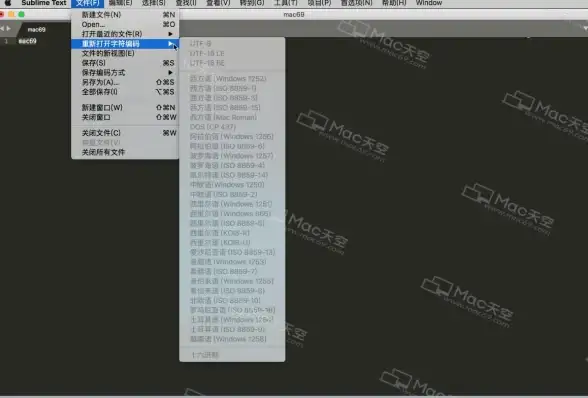Expand the 保存编码方式 submenu

[125, 73]
